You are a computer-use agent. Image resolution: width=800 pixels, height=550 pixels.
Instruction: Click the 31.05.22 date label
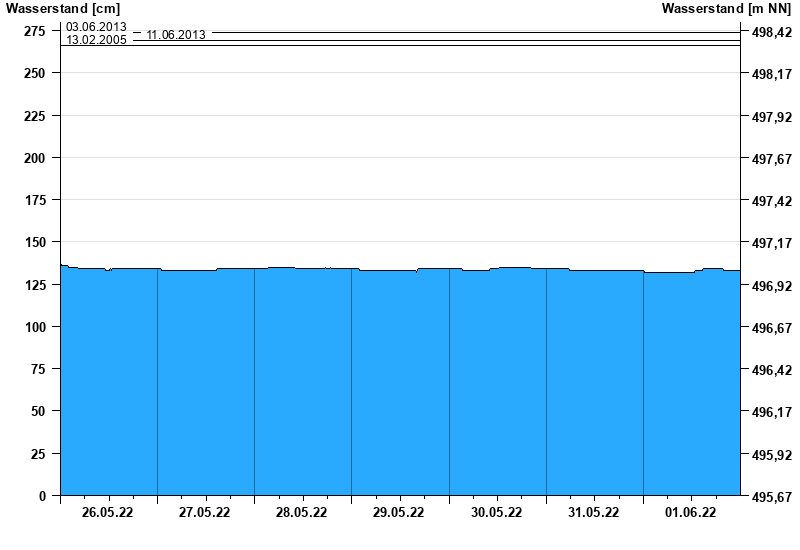click(594, 513)
